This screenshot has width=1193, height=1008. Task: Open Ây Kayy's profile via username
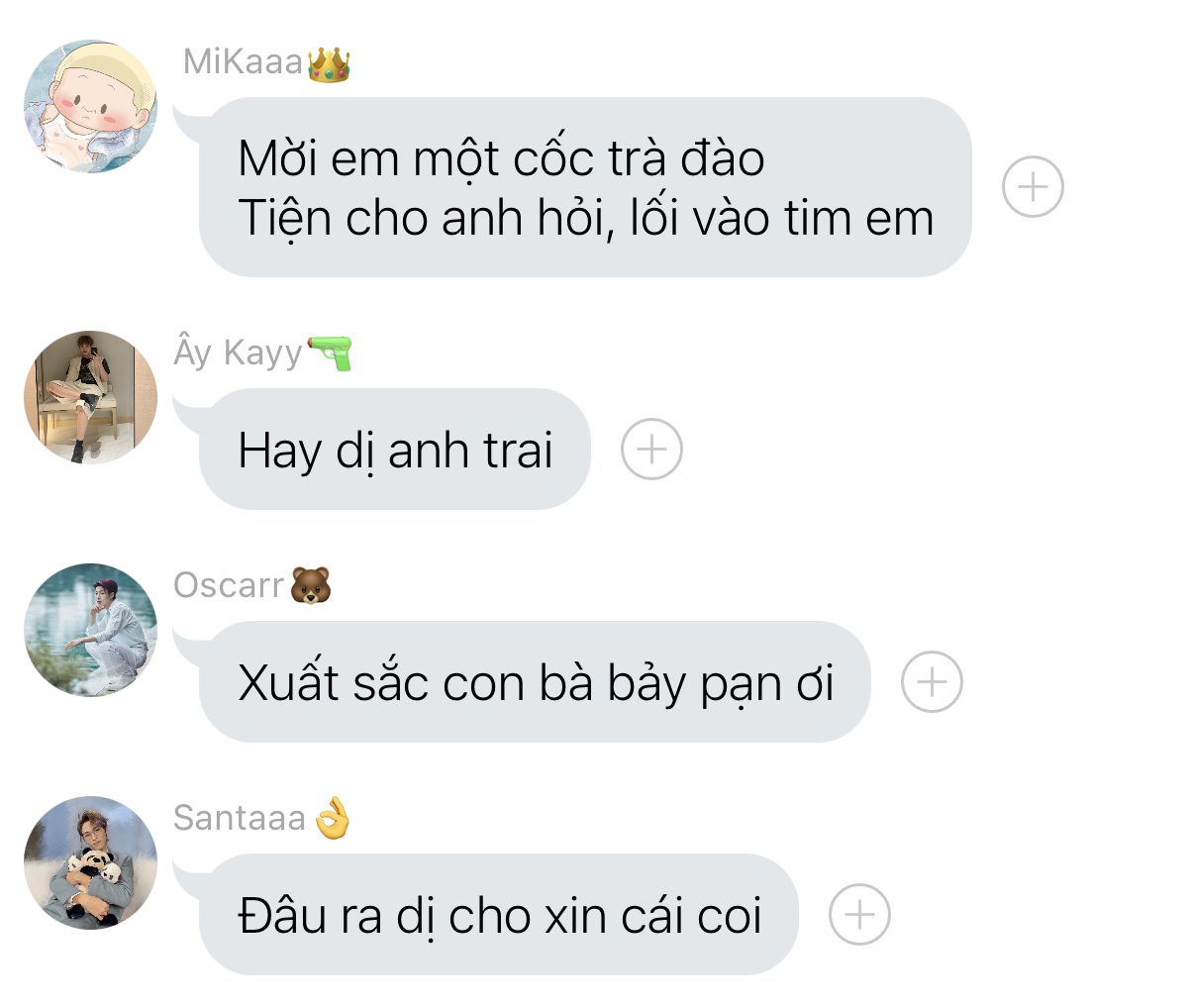[238, 353]
